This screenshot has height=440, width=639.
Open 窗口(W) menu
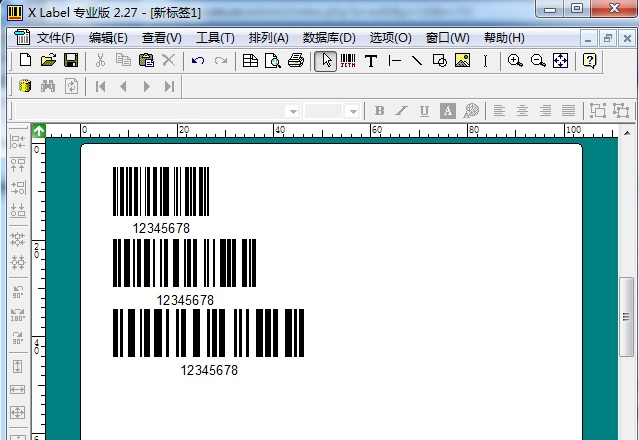tap(447, 38)
